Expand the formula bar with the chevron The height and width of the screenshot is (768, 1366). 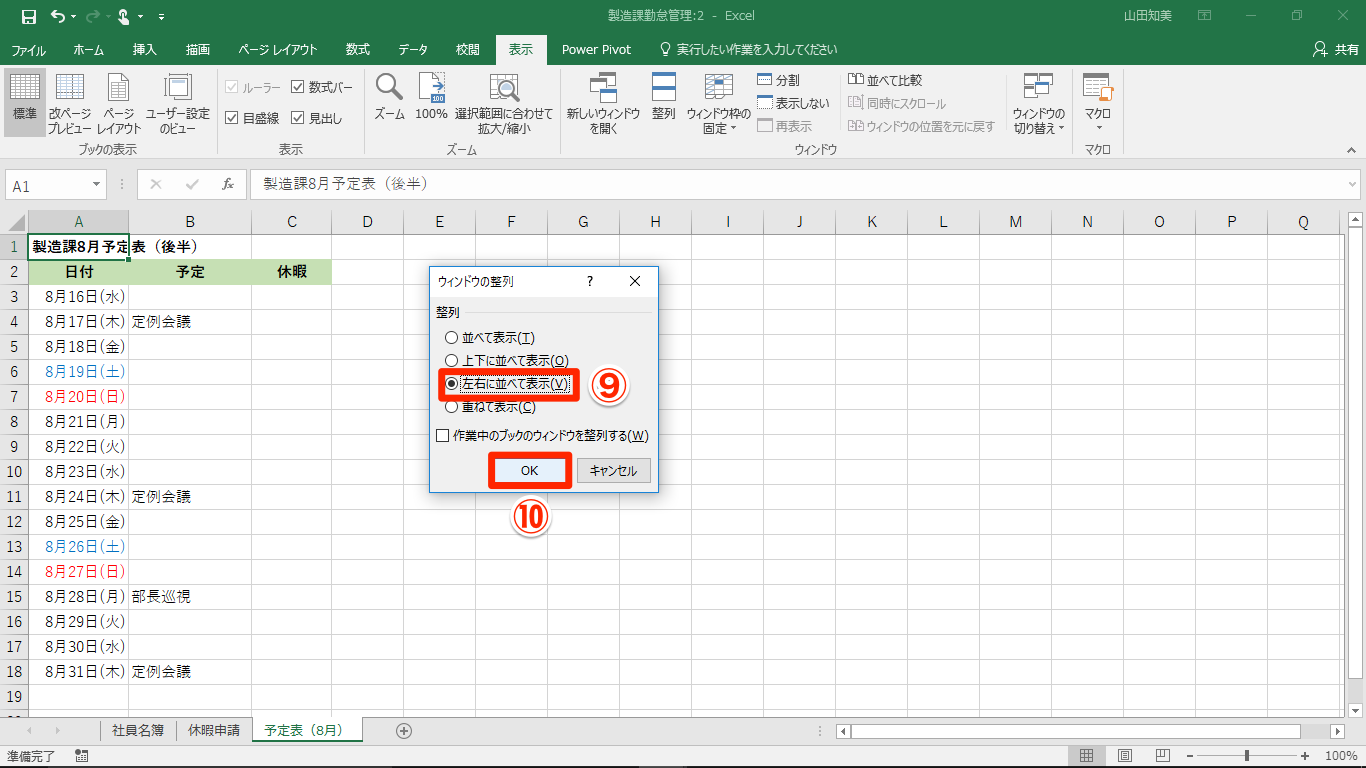[x=1353, y=185]
